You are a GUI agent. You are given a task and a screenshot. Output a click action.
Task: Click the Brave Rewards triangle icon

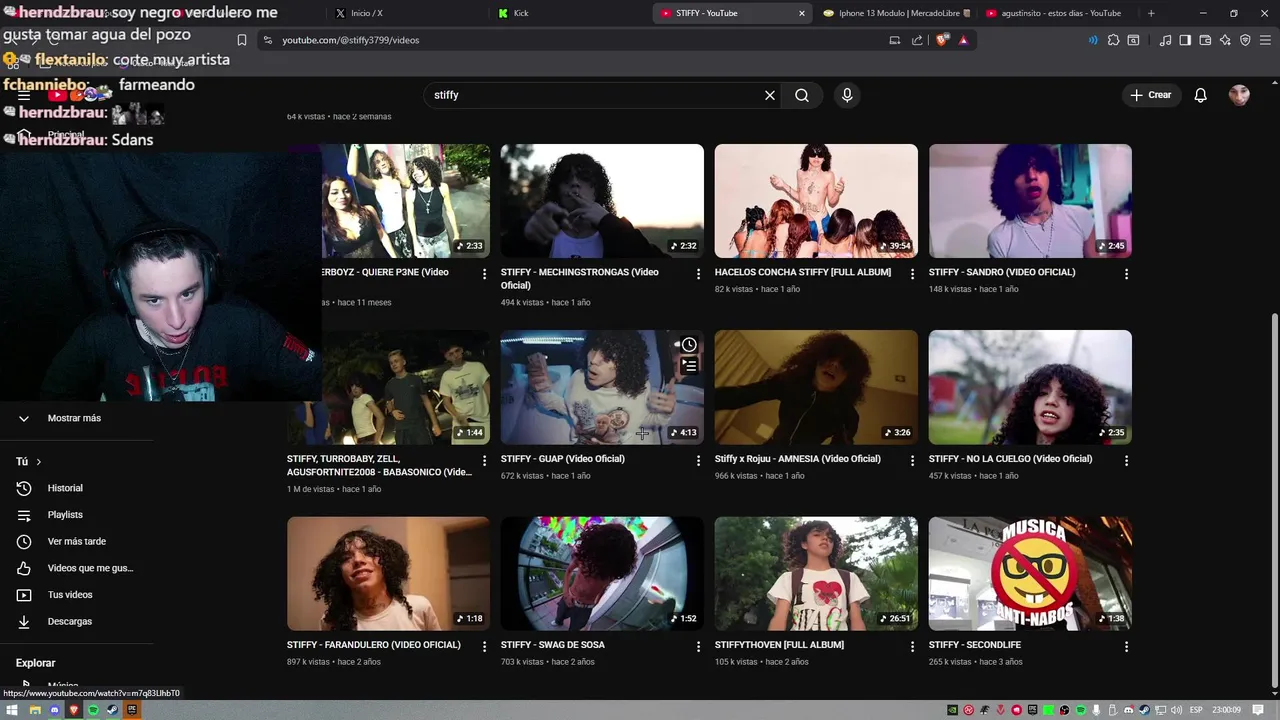(963, 40)
